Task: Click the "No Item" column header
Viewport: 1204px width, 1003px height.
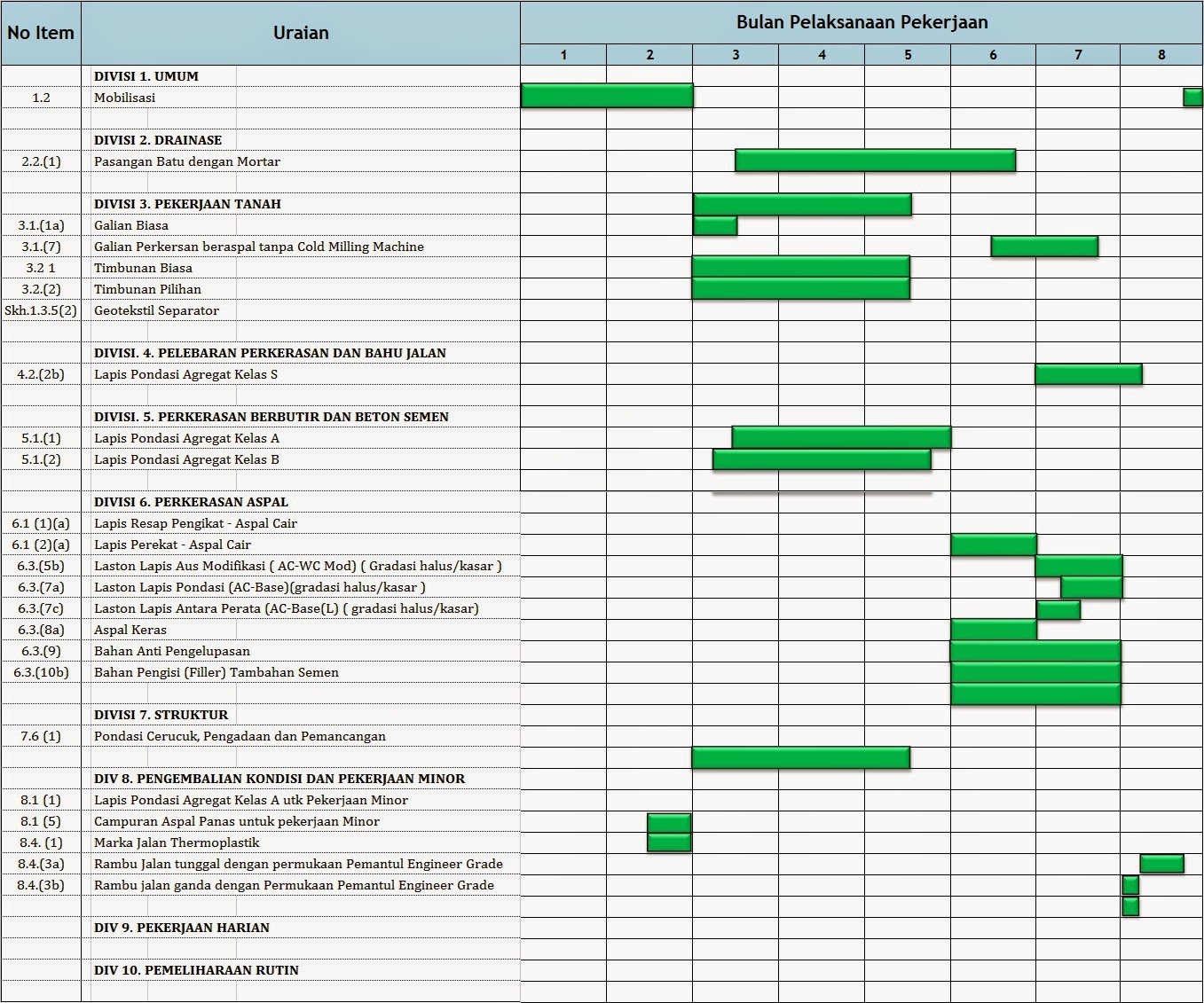Action: point(41,33)
